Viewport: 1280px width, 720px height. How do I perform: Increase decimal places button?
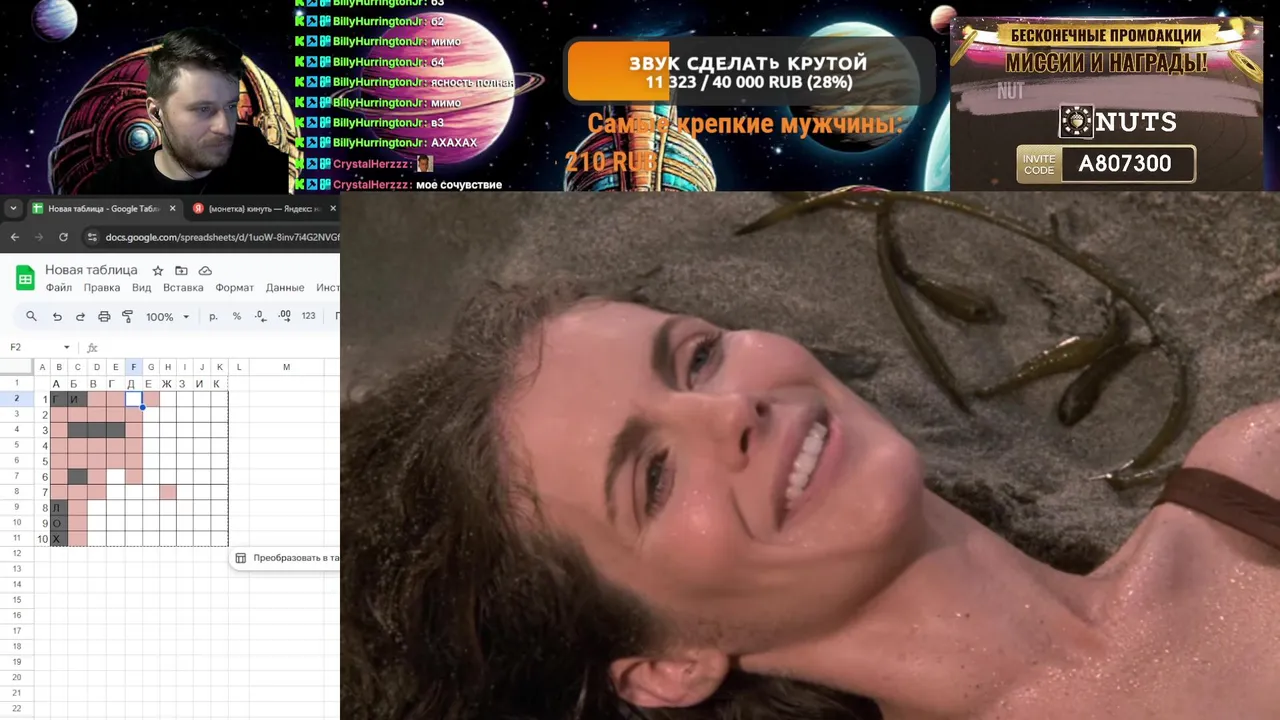[284, 316]
